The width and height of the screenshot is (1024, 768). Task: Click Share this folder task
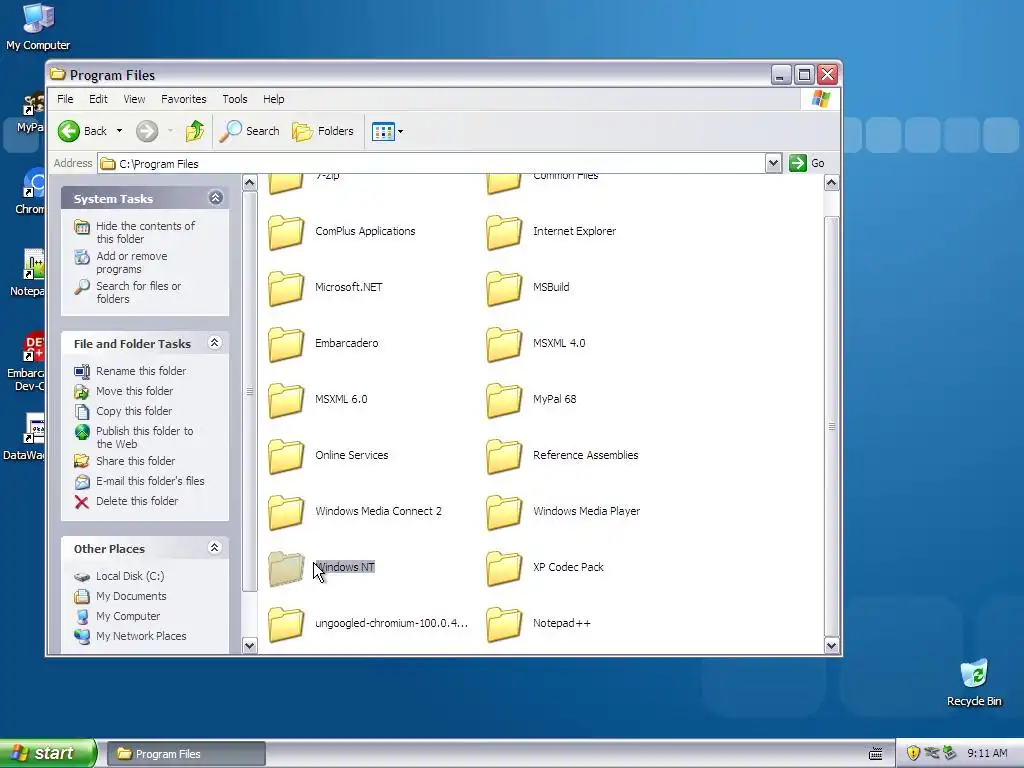(x=135, y=461)
